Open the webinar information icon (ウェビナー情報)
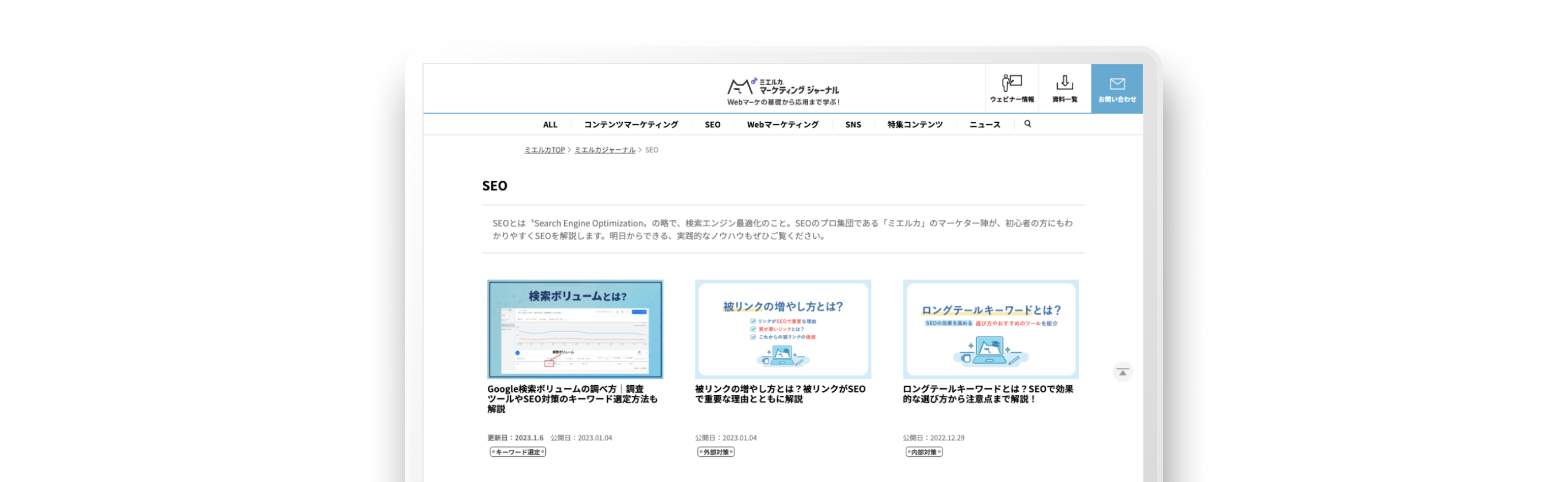 pos(1012,89)
